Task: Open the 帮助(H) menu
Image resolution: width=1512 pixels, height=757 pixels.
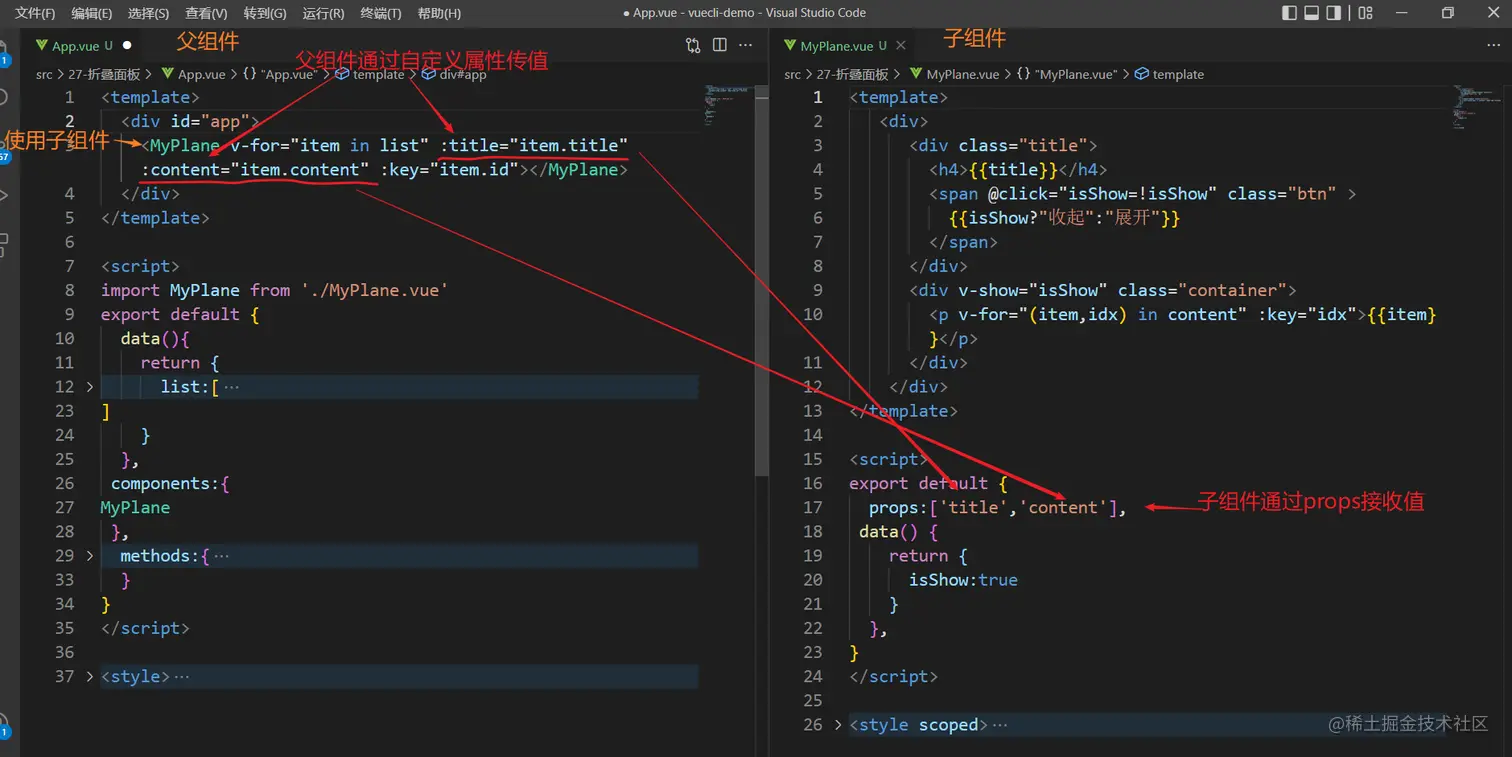Action: click(439, 13)
